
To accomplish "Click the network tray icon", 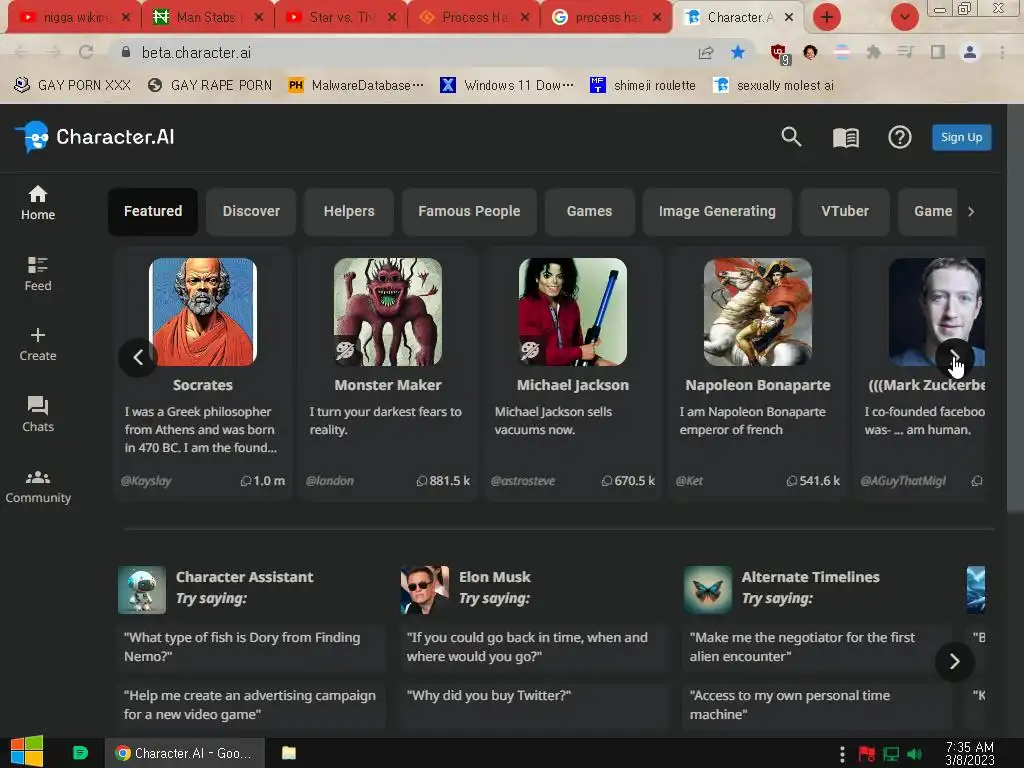I will click(x=891, y=754).
